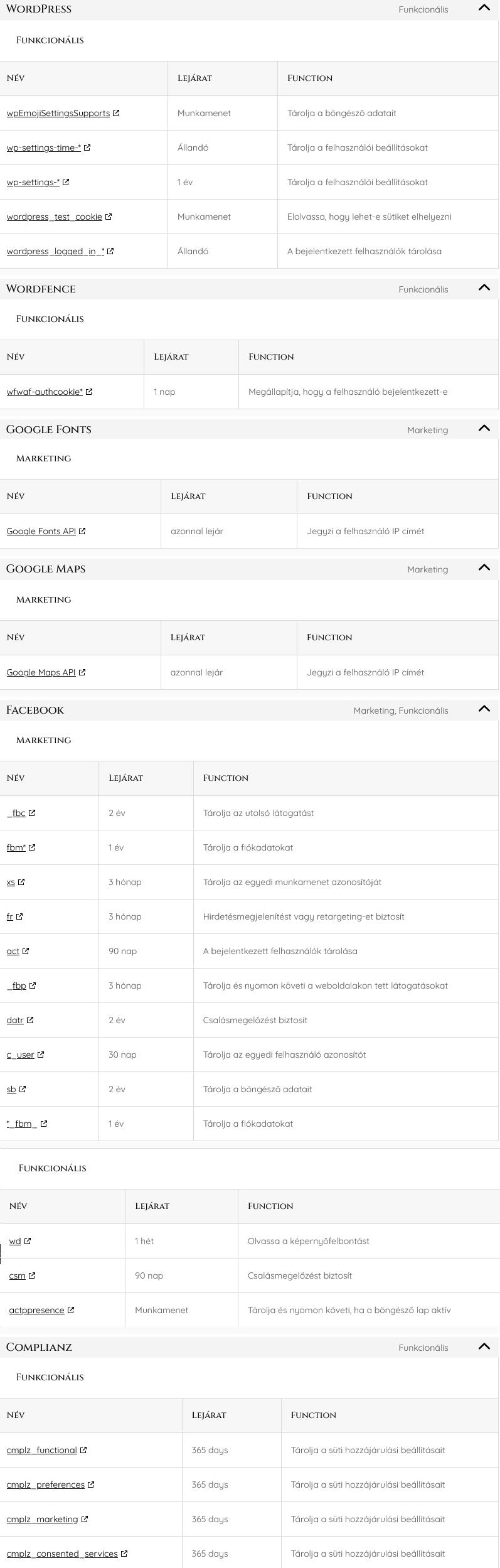Open the c_user cookie link
500x1568 pixels.
point(21,1055)
